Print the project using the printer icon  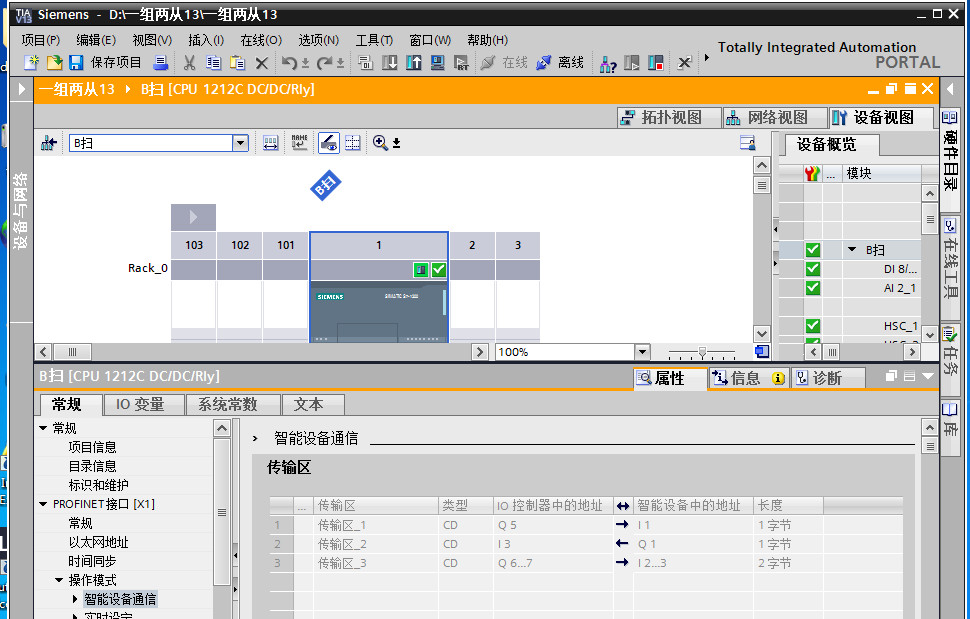[x=161, y=62]
